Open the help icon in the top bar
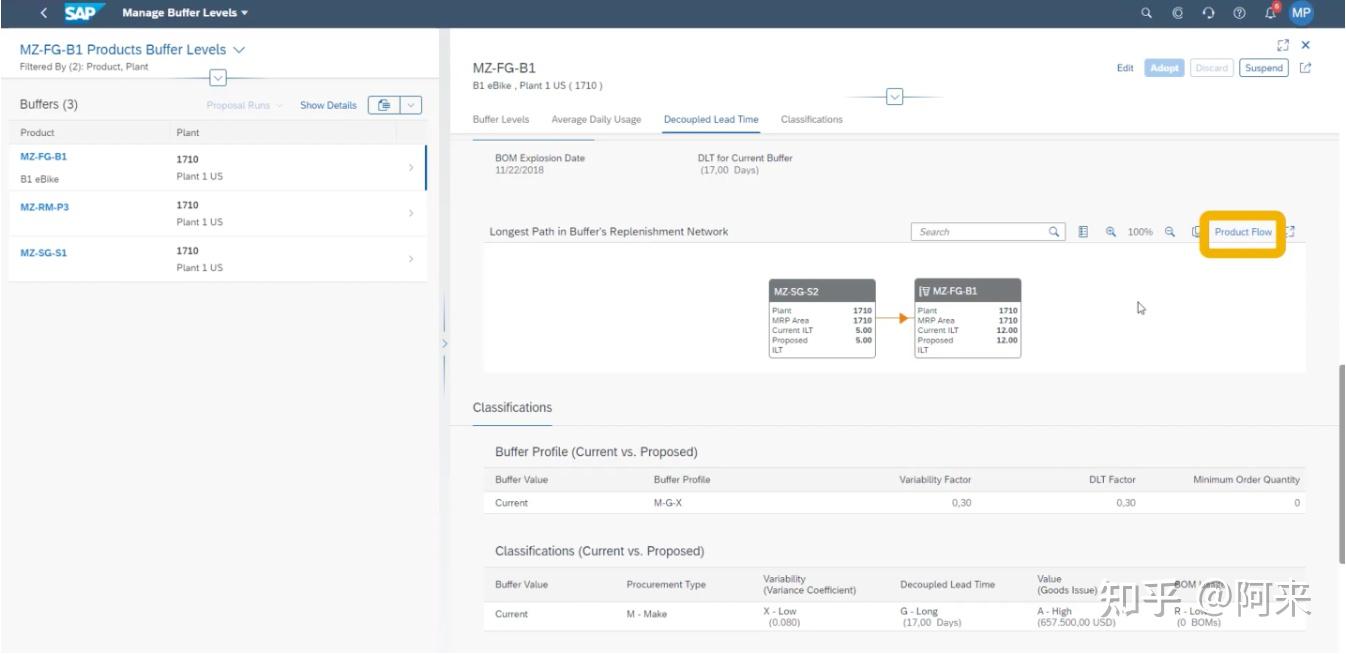The height and width of the screenshot is (654, 1346). point(1238,13)
